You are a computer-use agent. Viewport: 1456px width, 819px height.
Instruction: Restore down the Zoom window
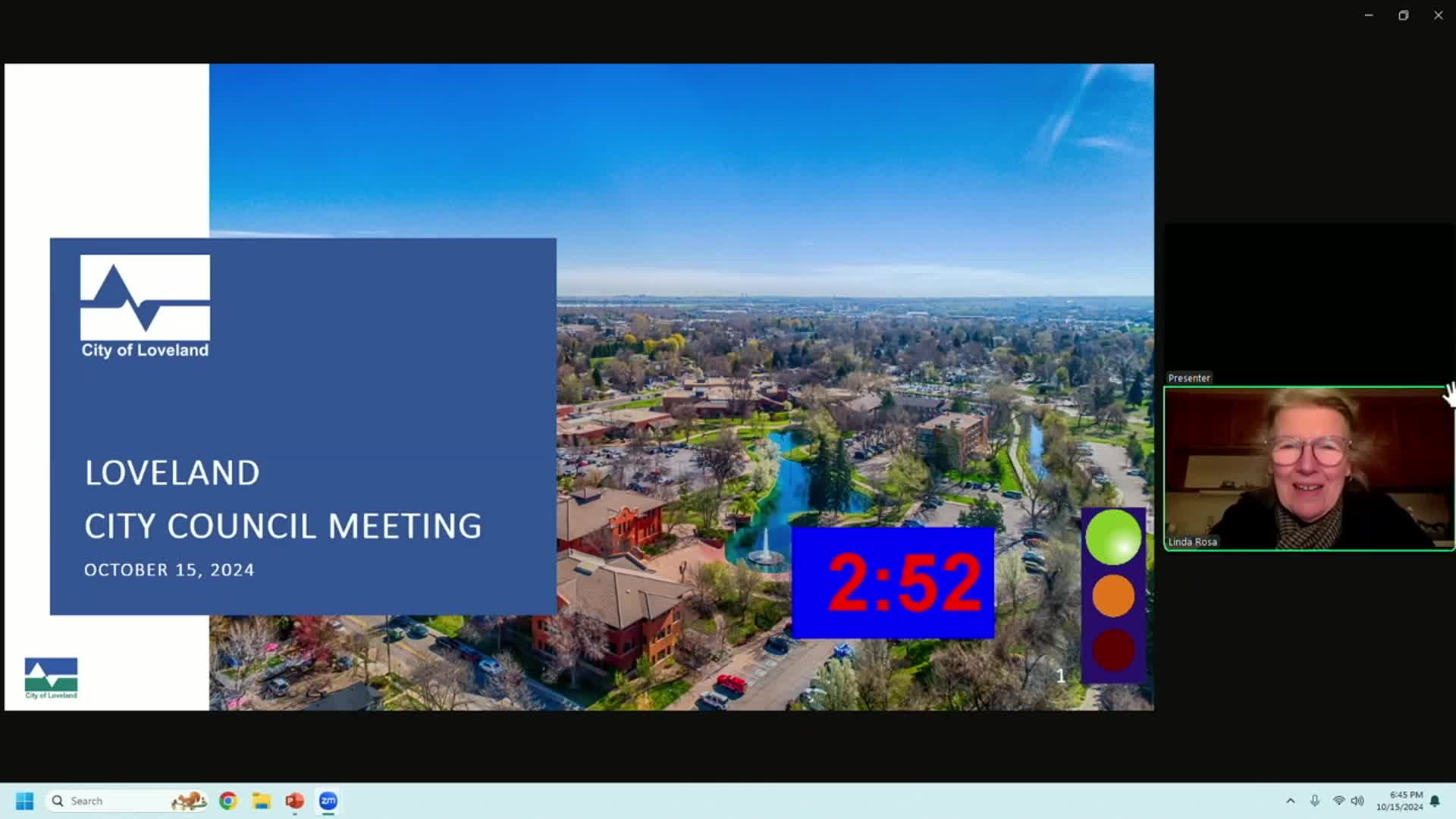(1404, 15)
